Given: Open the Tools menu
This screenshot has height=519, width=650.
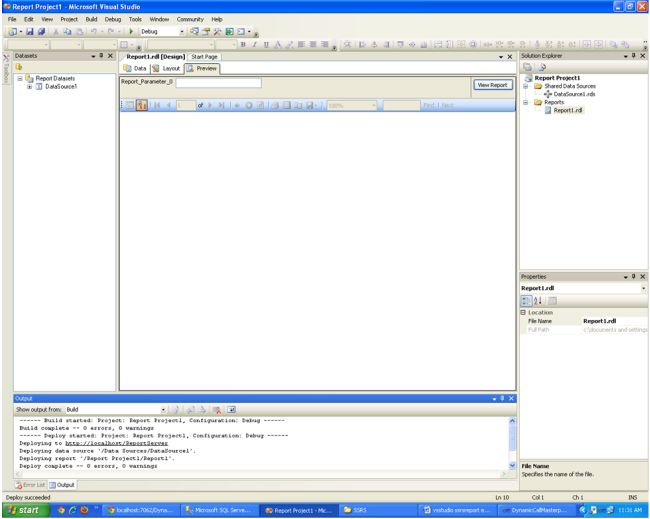Looking at the screenshot, I should [x=135, y=19].
